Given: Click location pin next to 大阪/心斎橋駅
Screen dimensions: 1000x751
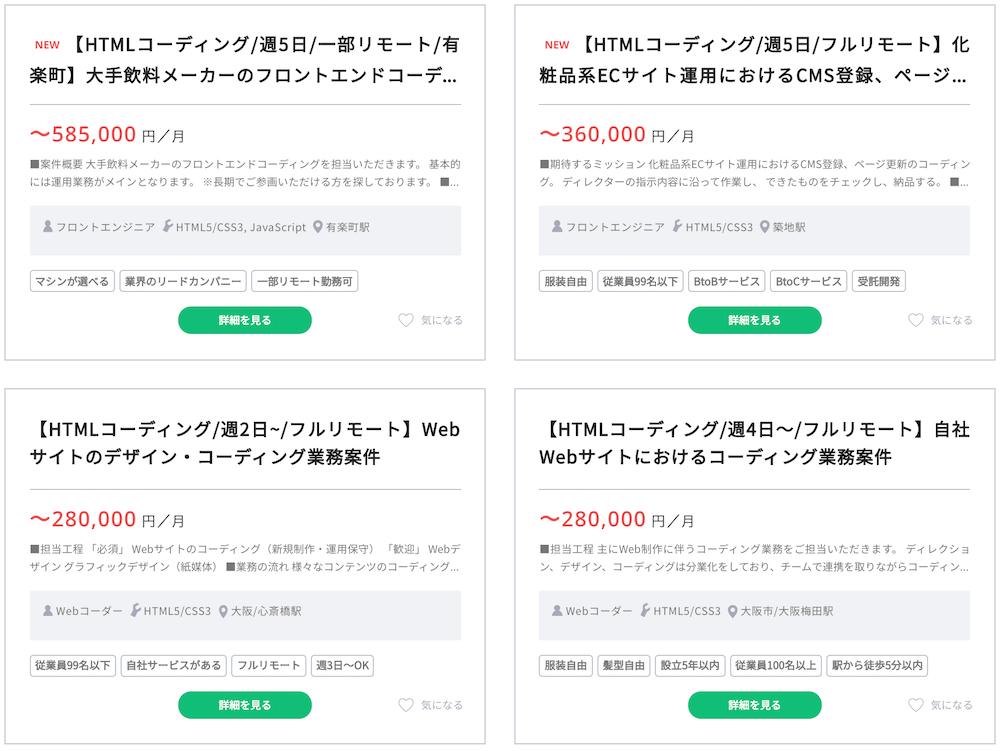Looking at the screenshot, I should coord(223,611).
